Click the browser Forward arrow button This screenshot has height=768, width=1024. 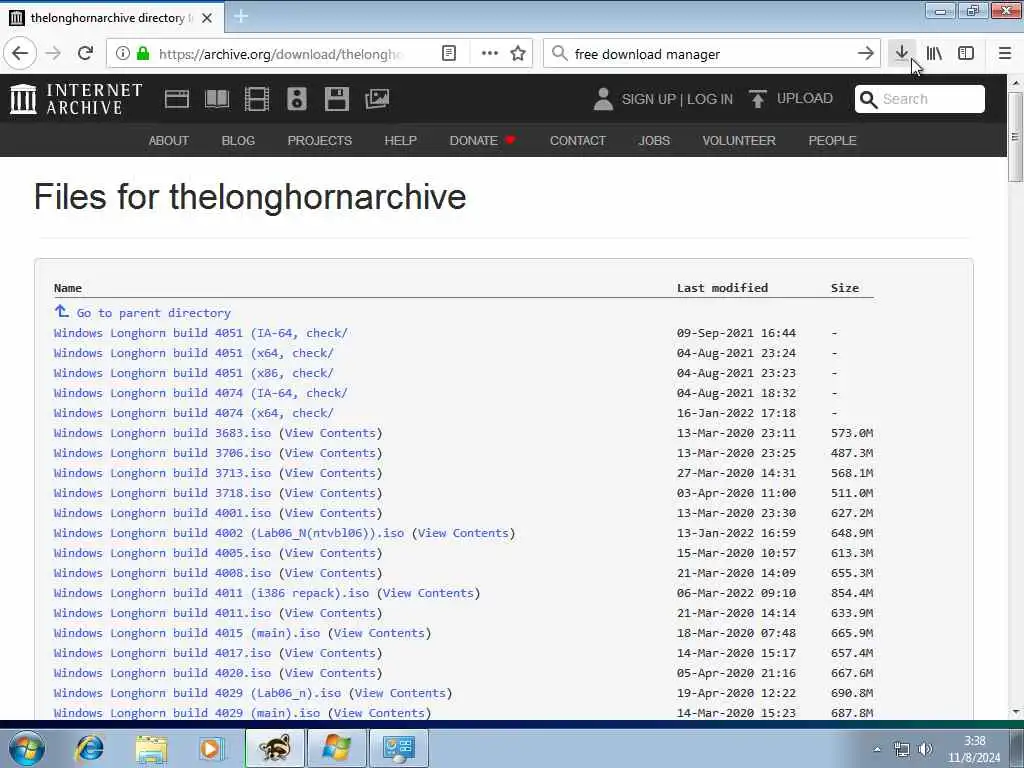pyautogui.click(x=54, y=54)
